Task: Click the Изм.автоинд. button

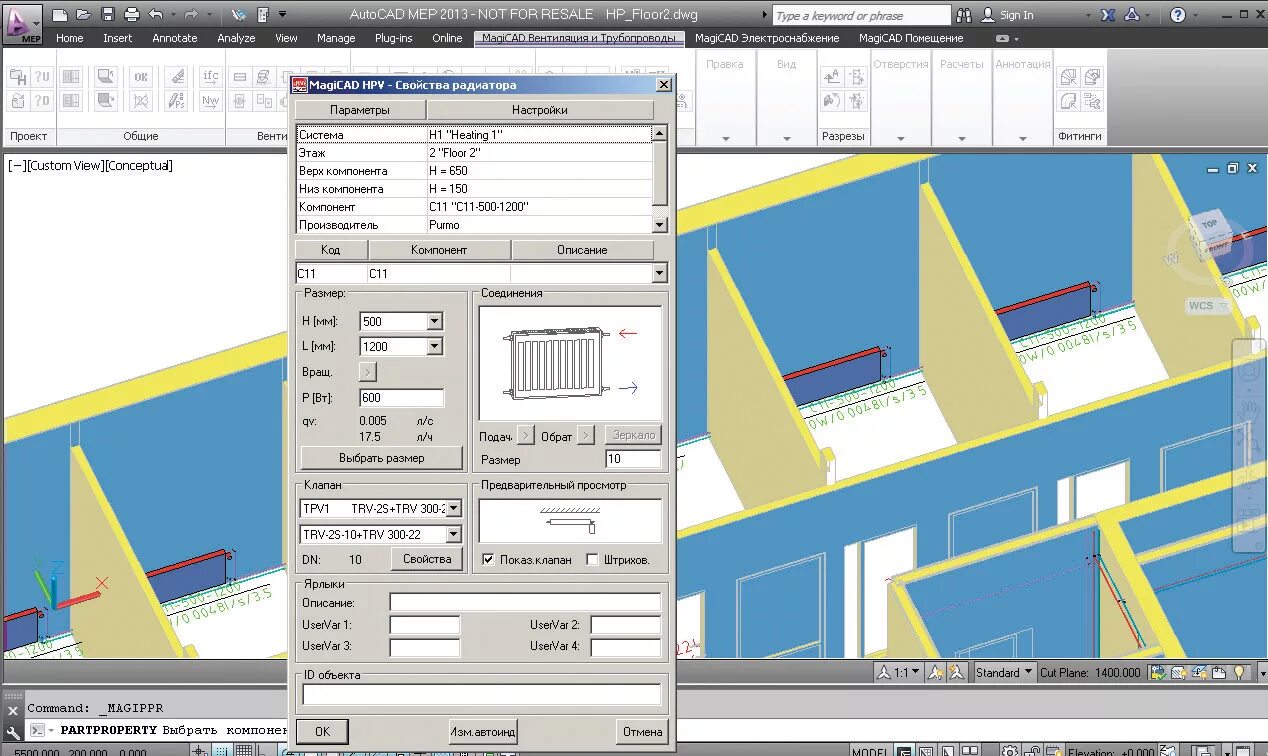Action: pos(483,732)
